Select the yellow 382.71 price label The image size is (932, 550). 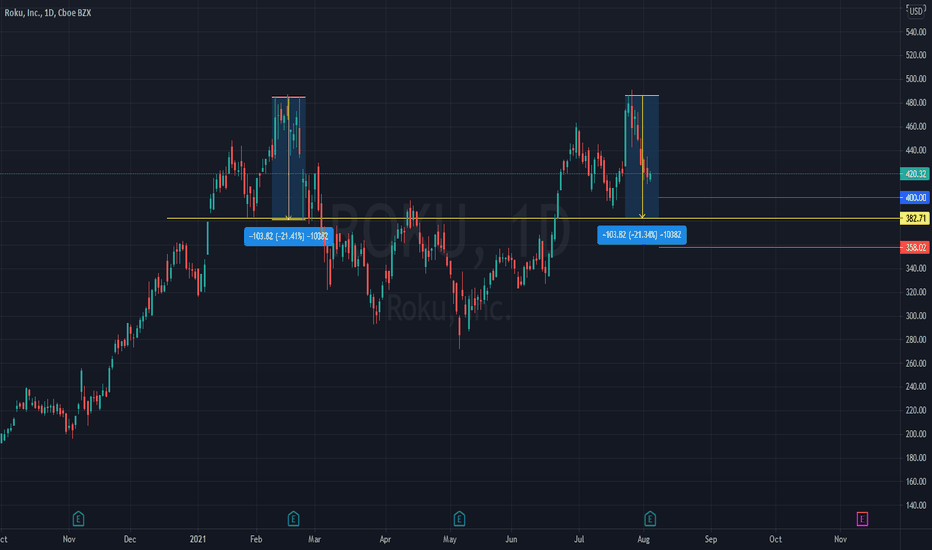pos(914,218)
